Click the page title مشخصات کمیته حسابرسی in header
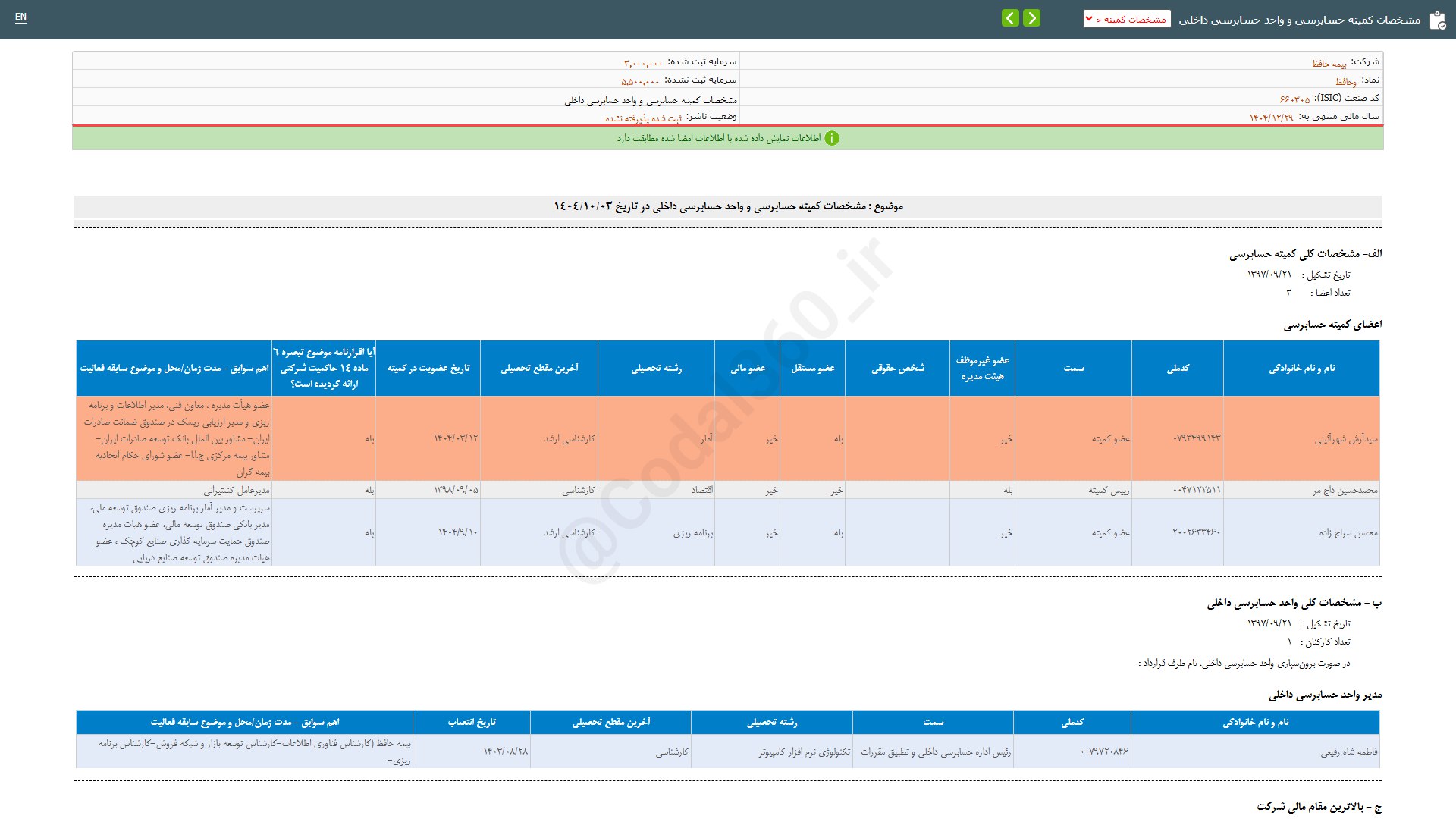1456x819 pixels. [1299, 20]
